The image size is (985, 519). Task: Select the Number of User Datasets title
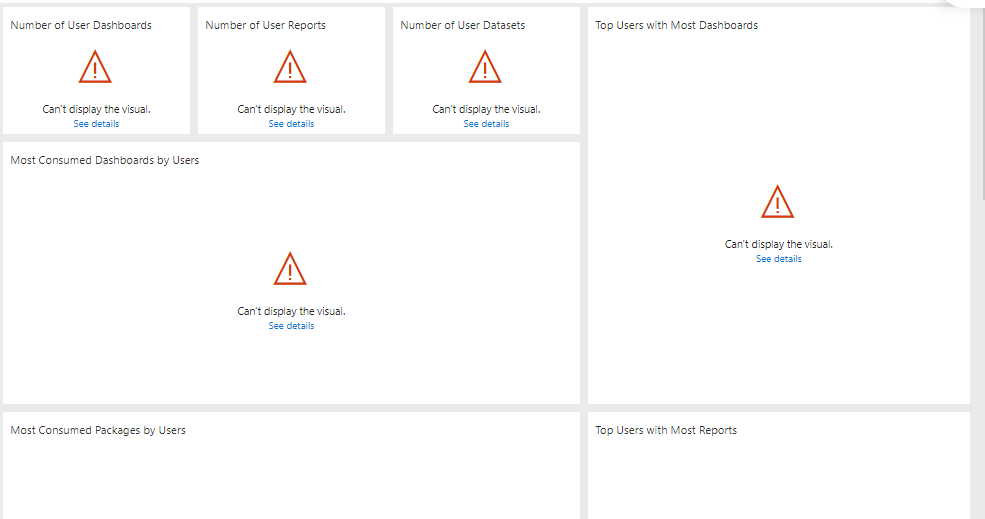[463, 25]
